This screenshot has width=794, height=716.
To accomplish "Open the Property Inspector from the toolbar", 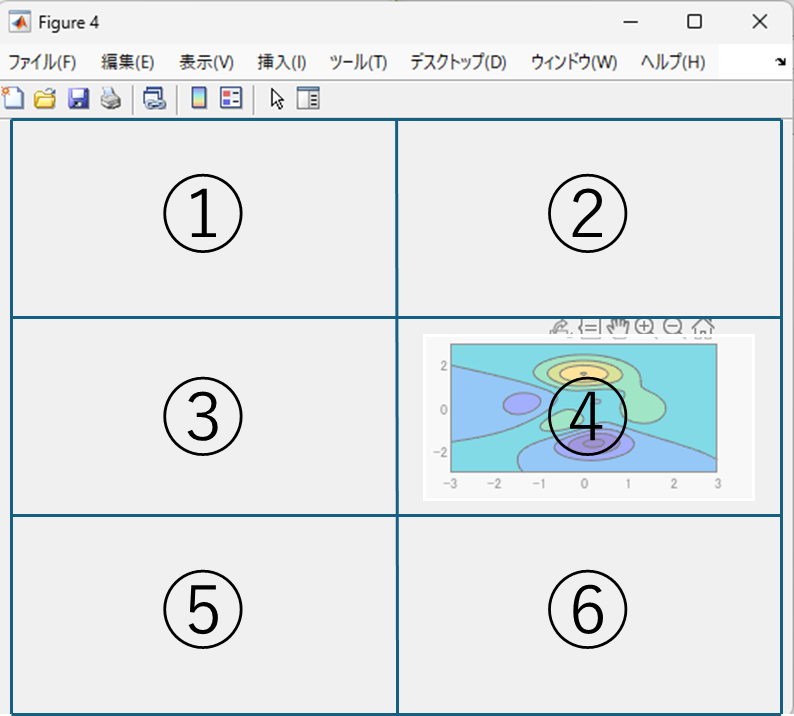I will 309,98.
